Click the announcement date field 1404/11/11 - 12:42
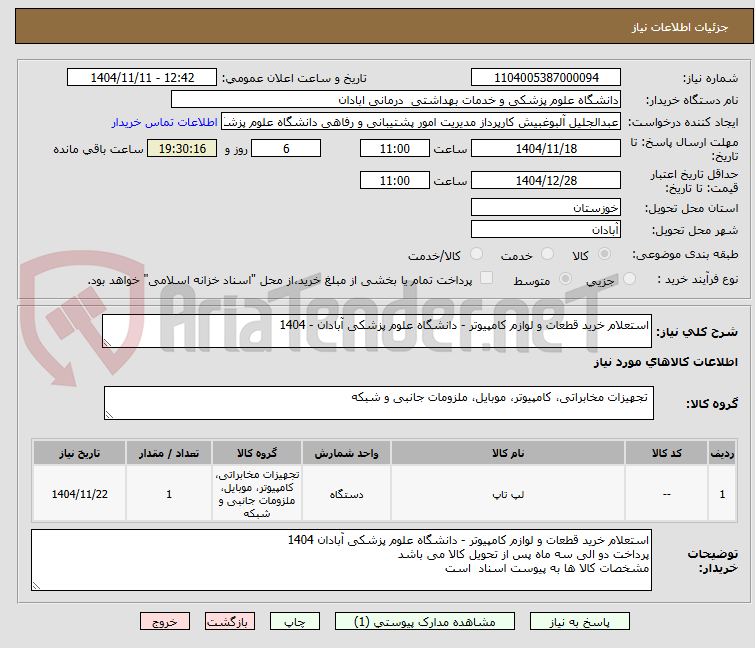This screenshot has width=755, height=648. (x=142, y=78)
